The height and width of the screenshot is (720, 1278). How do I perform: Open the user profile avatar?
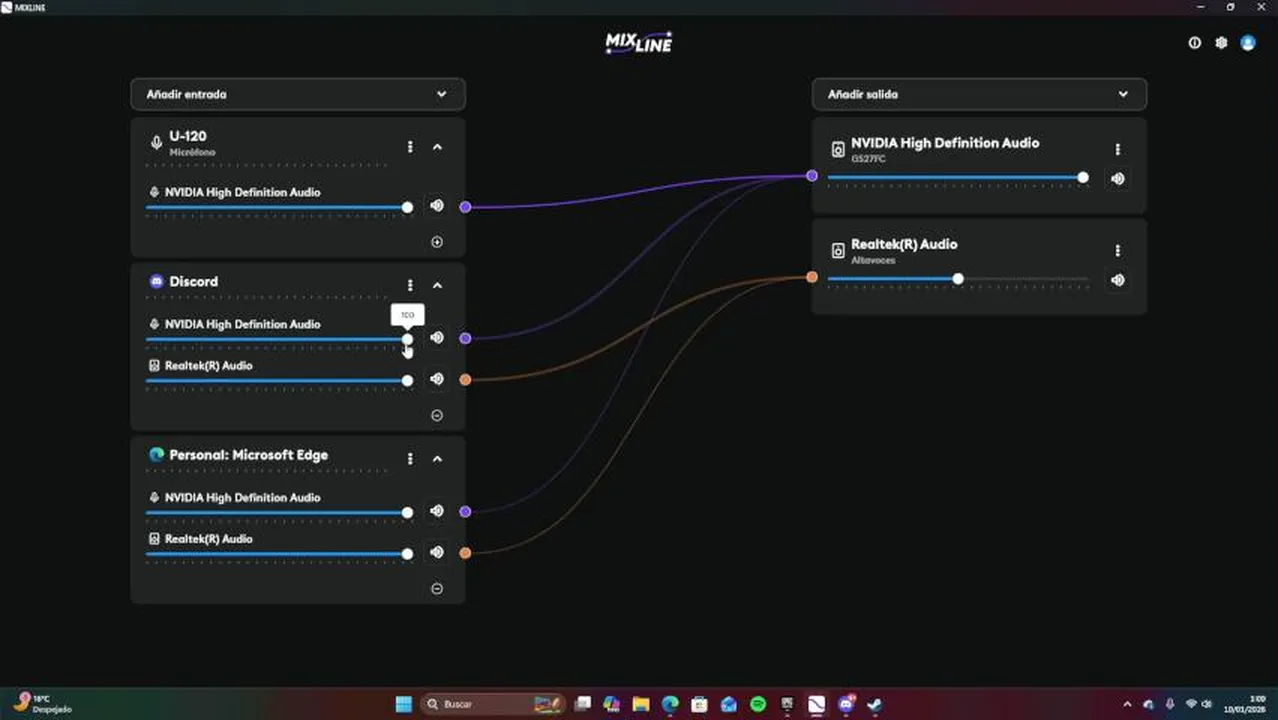[x=1248, y=43]
